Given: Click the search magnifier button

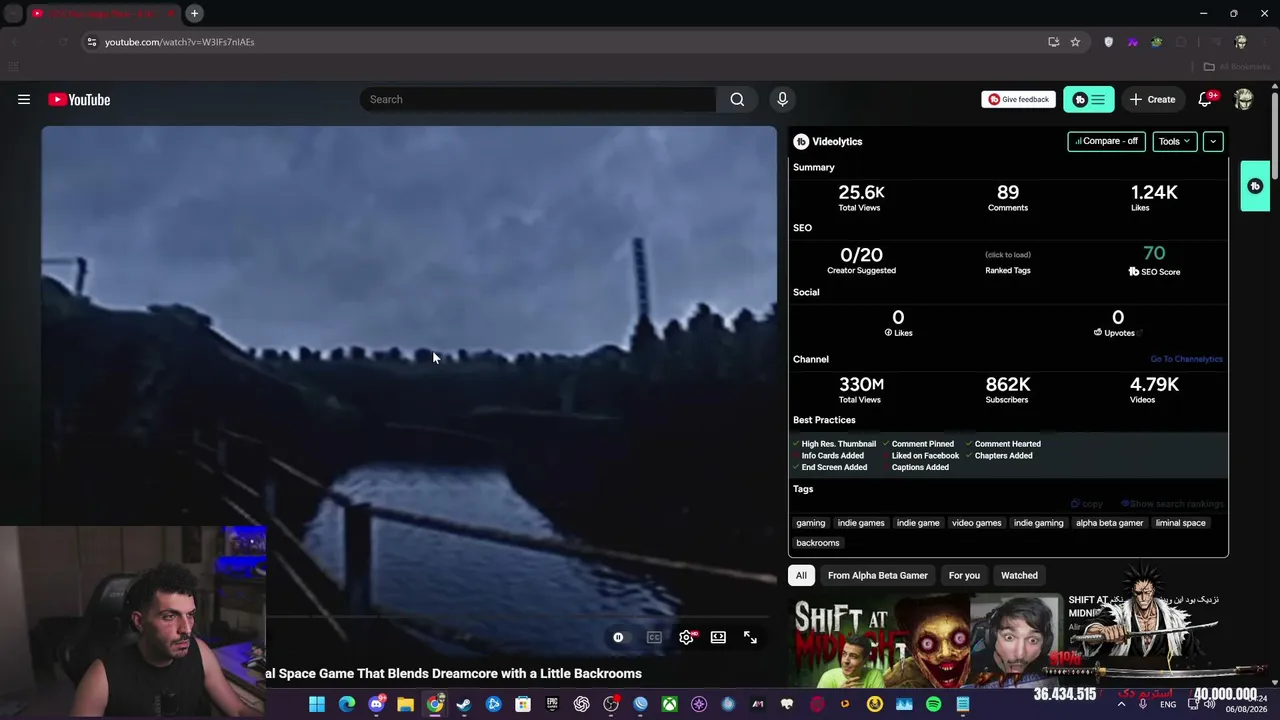Looking at the screenshot, I should (737, 99).
